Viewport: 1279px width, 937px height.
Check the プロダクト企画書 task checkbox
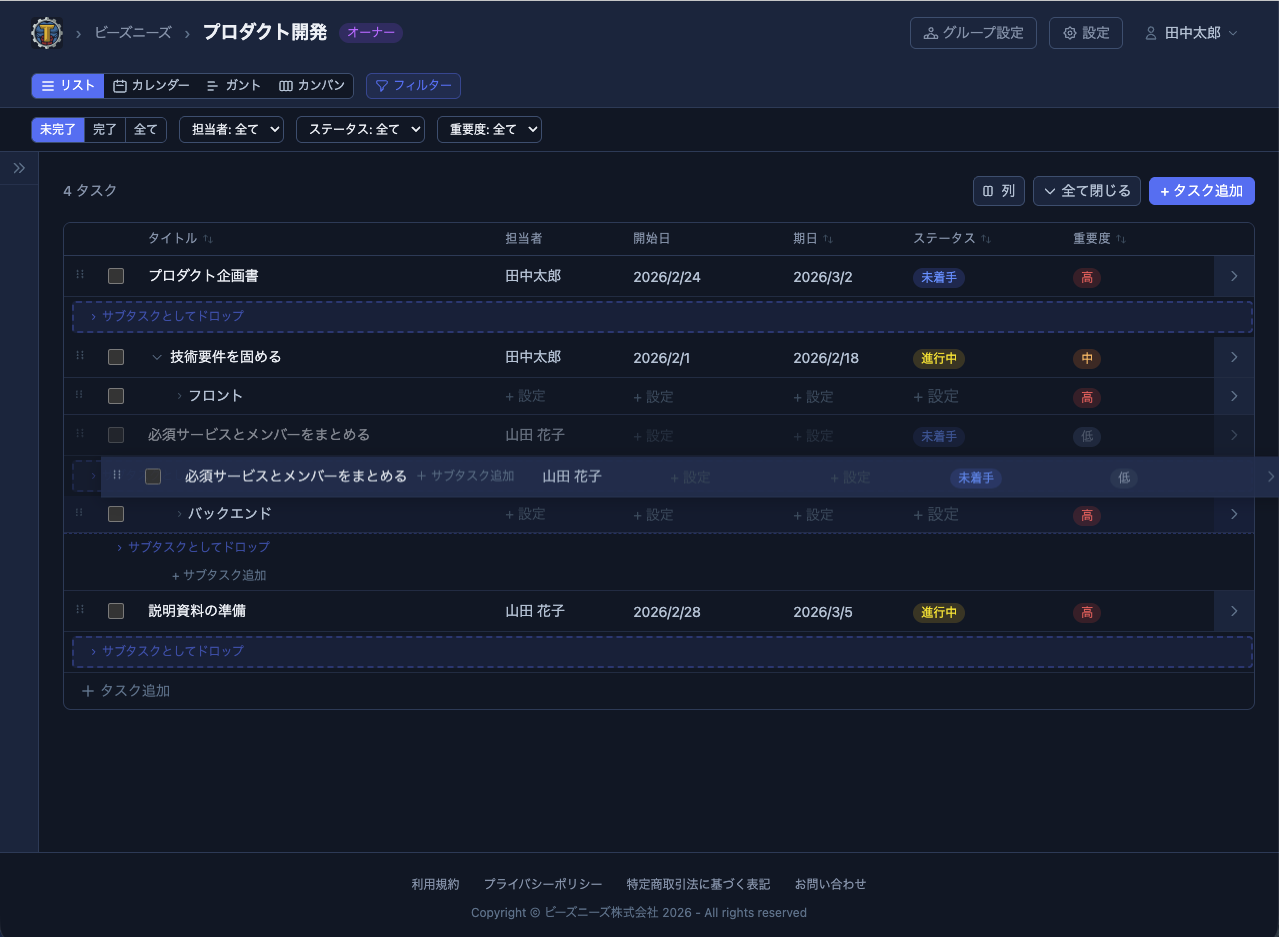(116, 276)
